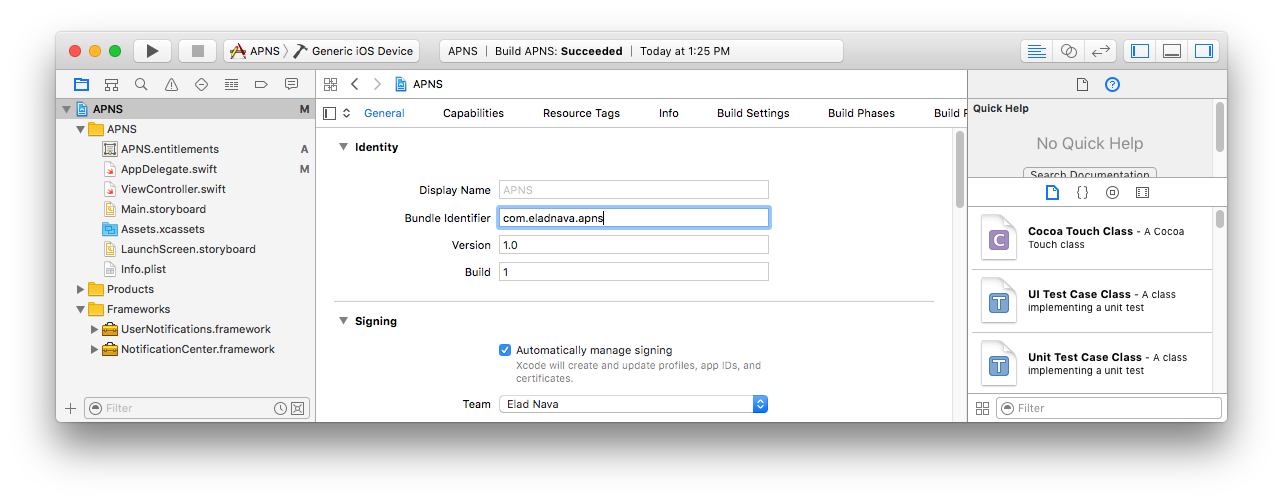The width and height of the screenshot is (1283, 502).
Task: Collapse the Signing section
Action: (x=342, y=321)
